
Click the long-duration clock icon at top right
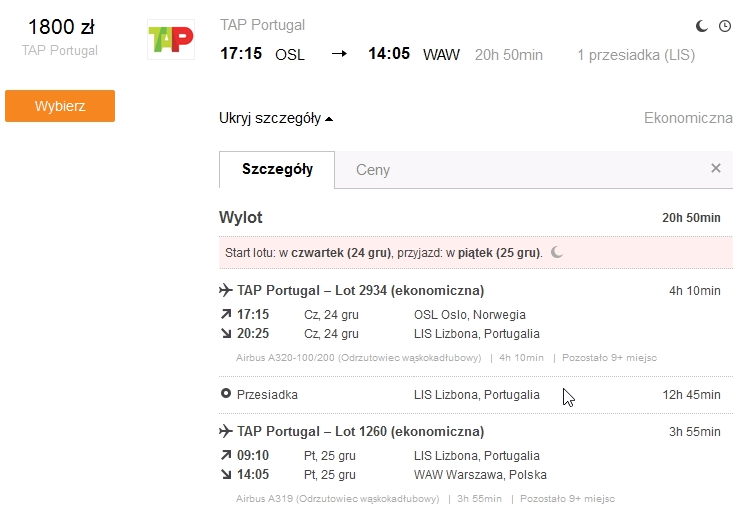pyautogui.click(x=725, y=26)
